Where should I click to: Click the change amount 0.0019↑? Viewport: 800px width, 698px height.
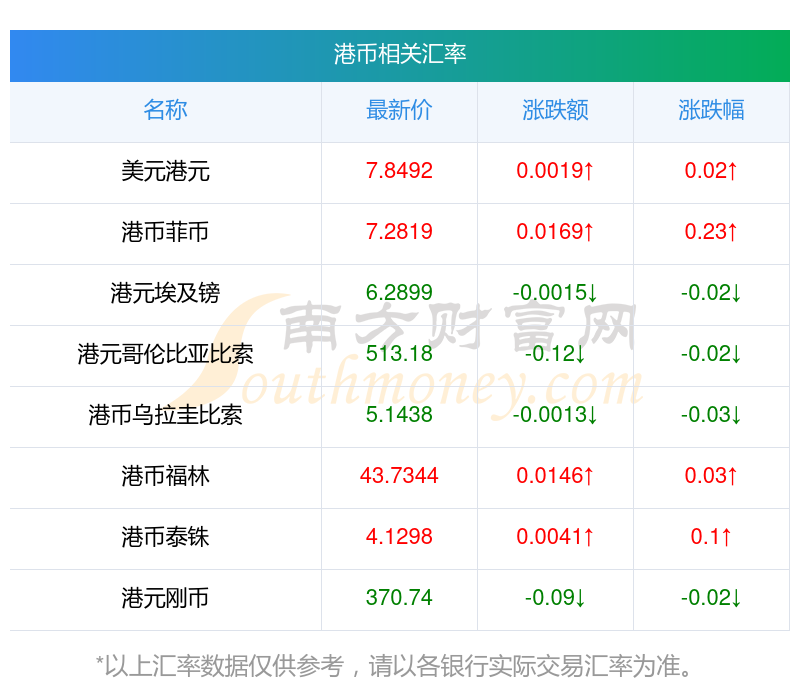point(555,170)
